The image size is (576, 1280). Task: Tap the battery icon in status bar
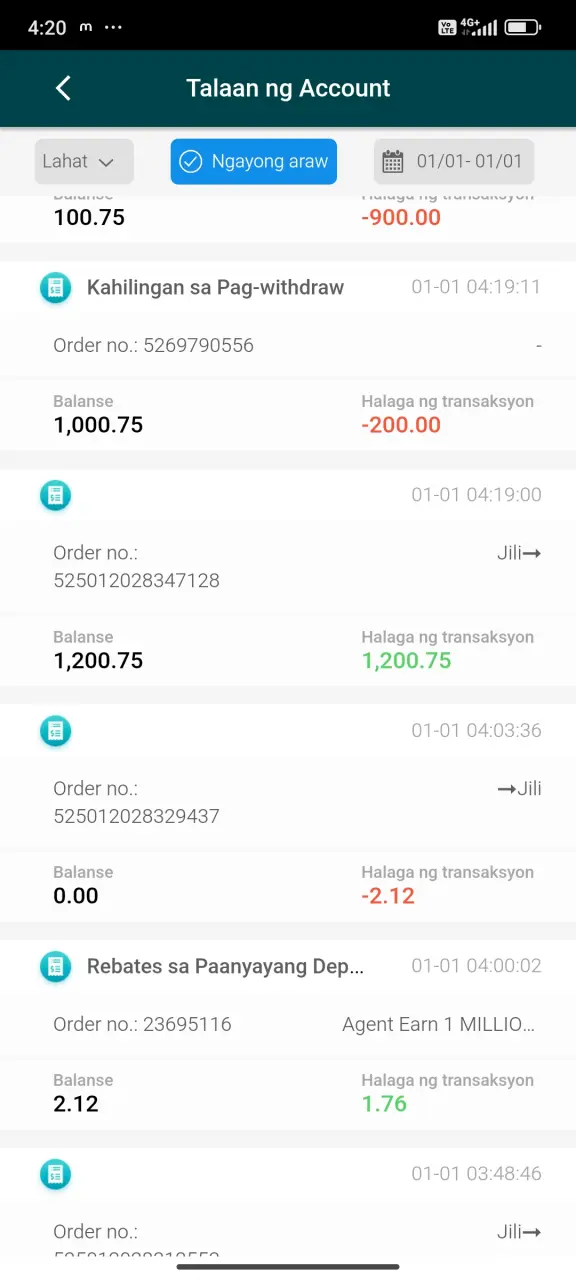(523, 27)
